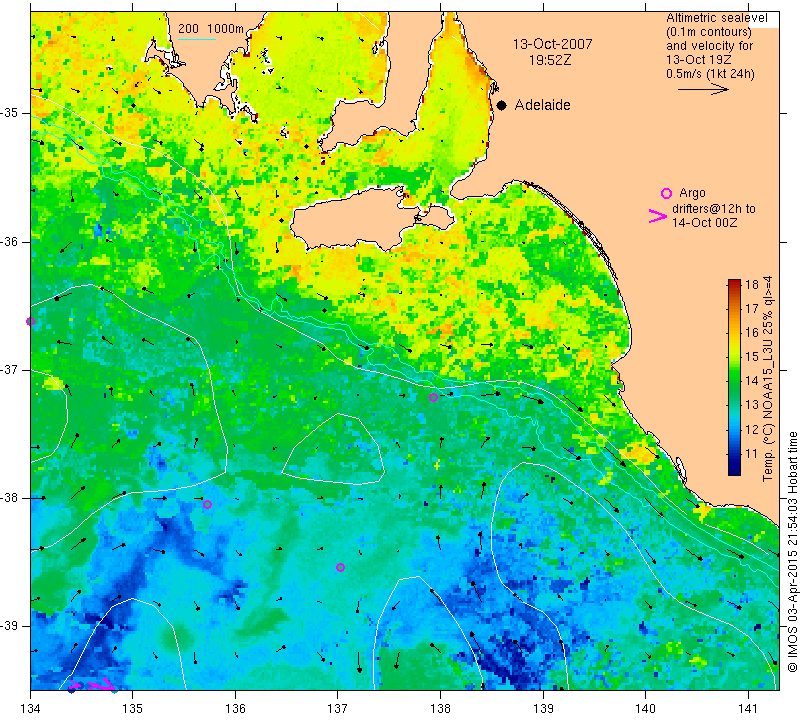The height and width of the screenshot is (720, 800).
Task: Click the '13-Oct 19Z' text
Action: click(x=699, y=60)
